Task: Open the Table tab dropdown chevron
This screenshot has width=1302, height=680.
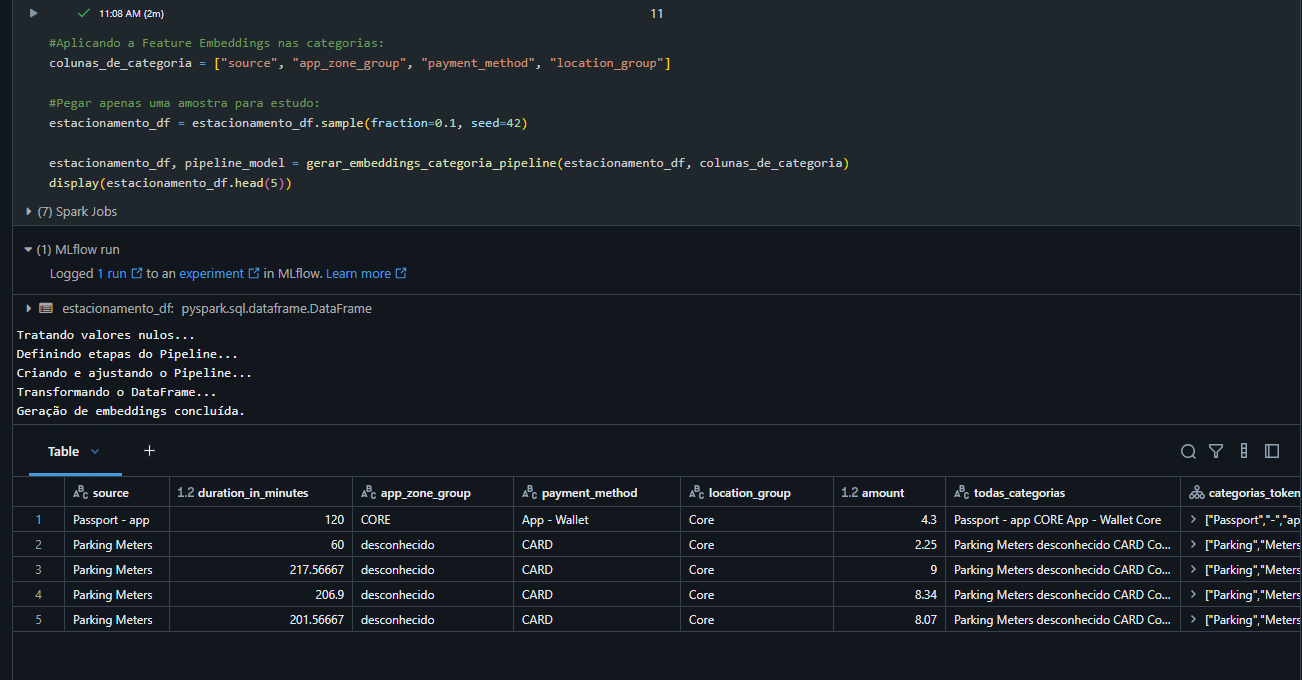Action: (x=95, y=451)
